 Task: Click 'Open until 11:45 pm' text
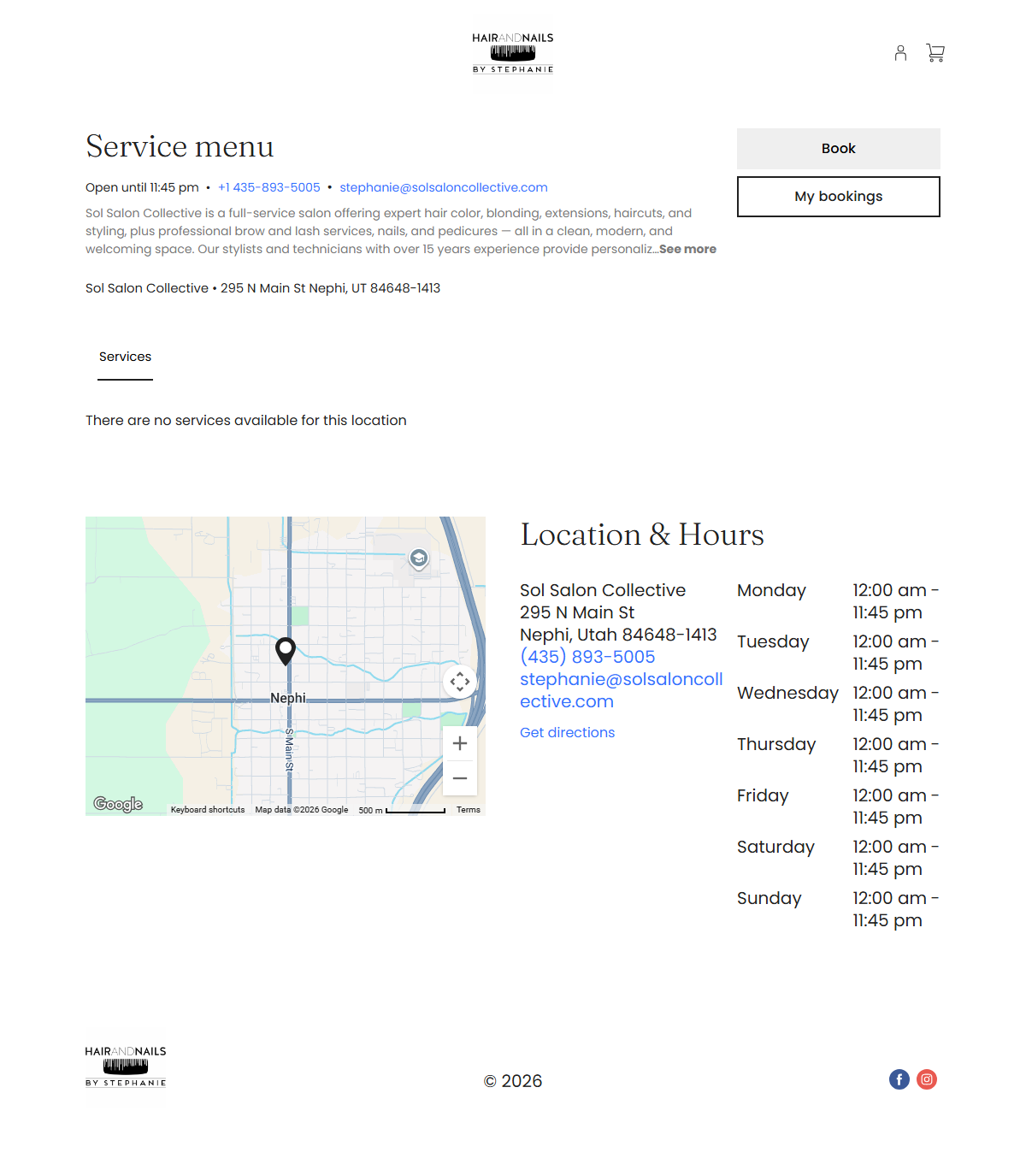pos(142,187)
